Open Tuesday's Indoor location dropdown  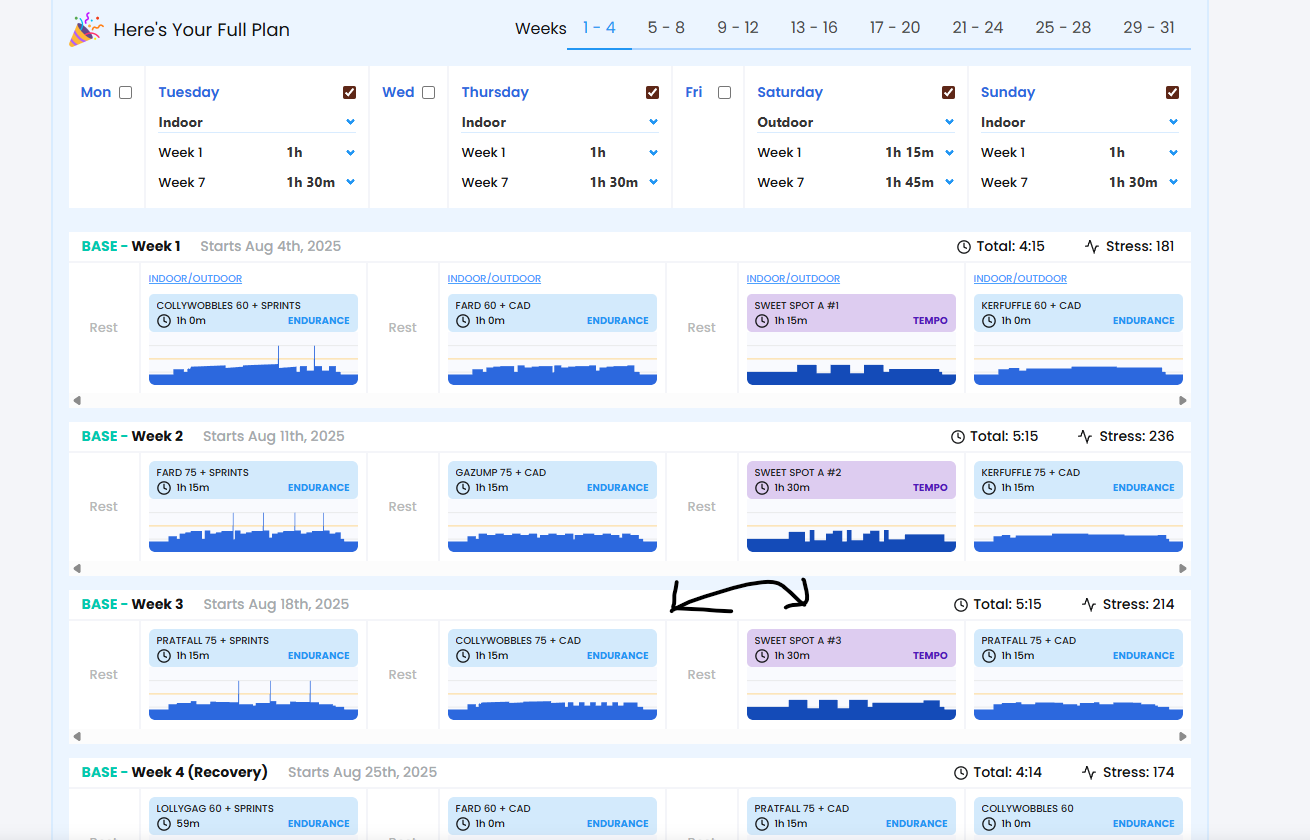click(257, 122)
